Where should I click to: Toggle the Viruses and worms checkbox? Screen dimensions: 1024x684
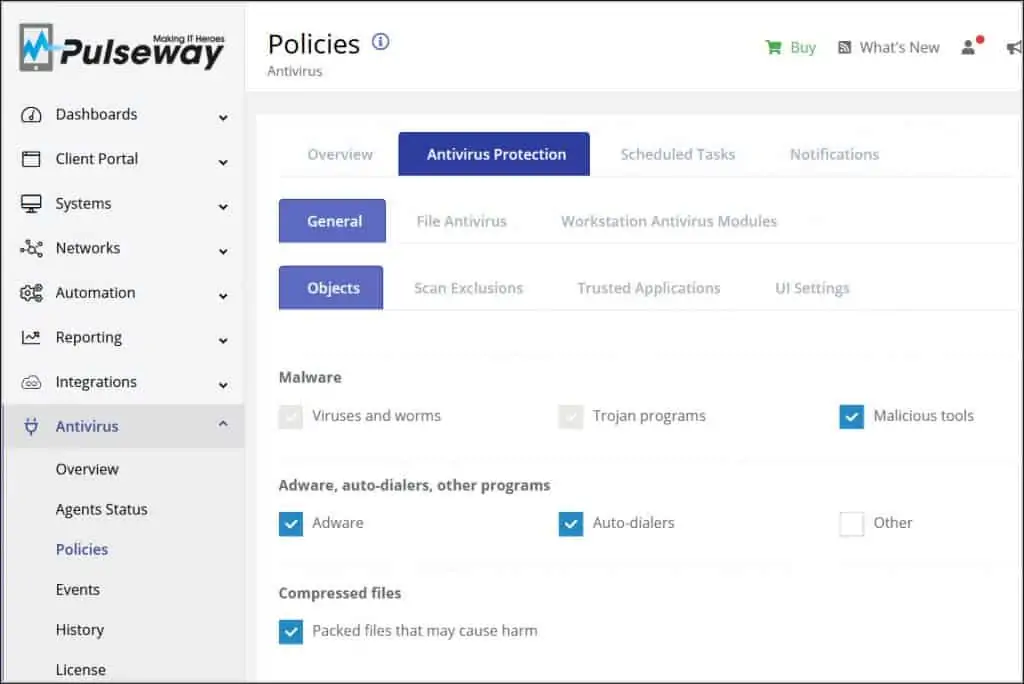[291, 416]
